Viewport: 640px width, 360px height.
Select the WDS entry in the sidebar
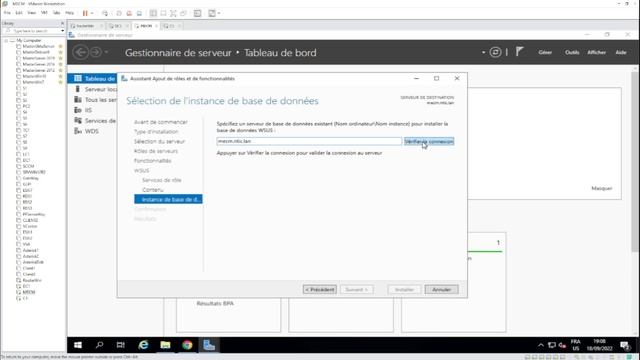pyautogui.click(x=92, y=131)
